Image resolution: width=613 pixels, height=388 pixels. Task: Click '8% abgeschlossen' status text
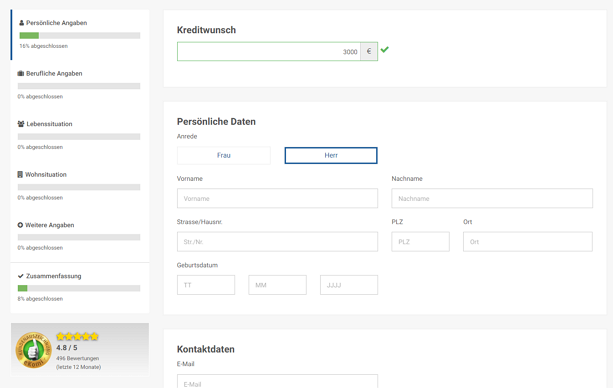click(x=40, y=299)
